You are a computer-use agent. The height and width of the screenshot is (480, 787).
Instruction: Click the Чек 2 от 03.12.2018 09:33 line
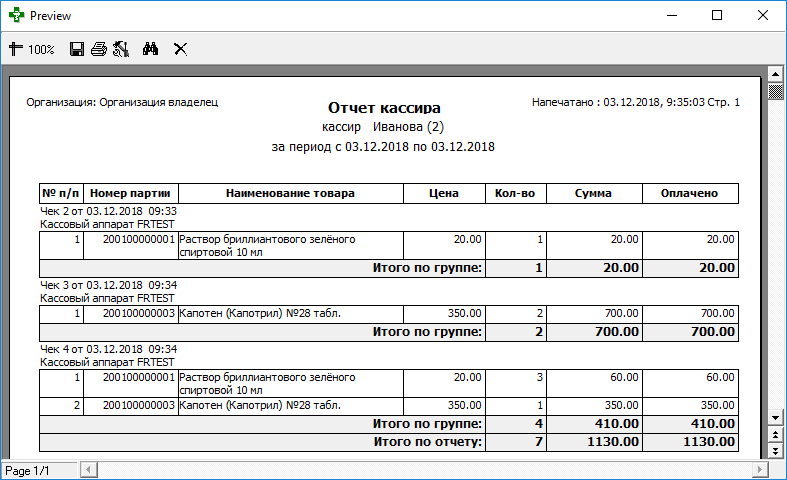point(108,211)
